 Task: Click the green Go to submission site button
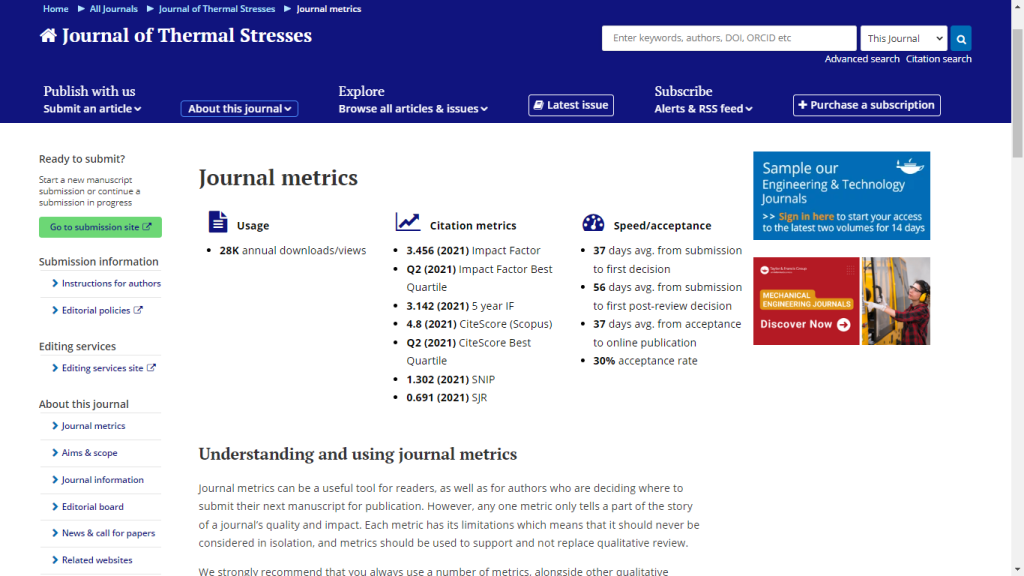point(100,227)
